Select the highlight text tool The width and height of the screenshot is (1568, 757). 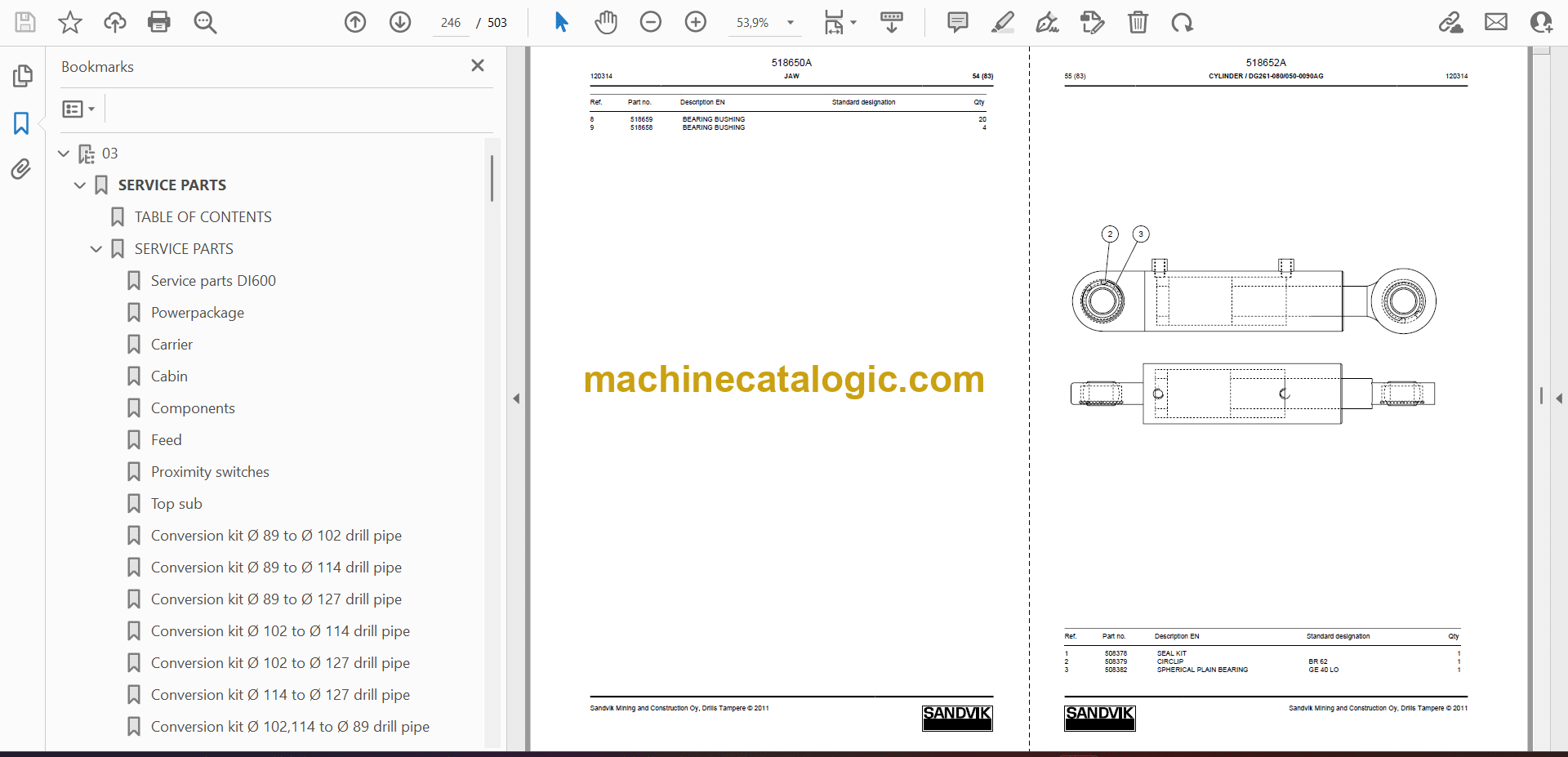(x=1003, y=22)
